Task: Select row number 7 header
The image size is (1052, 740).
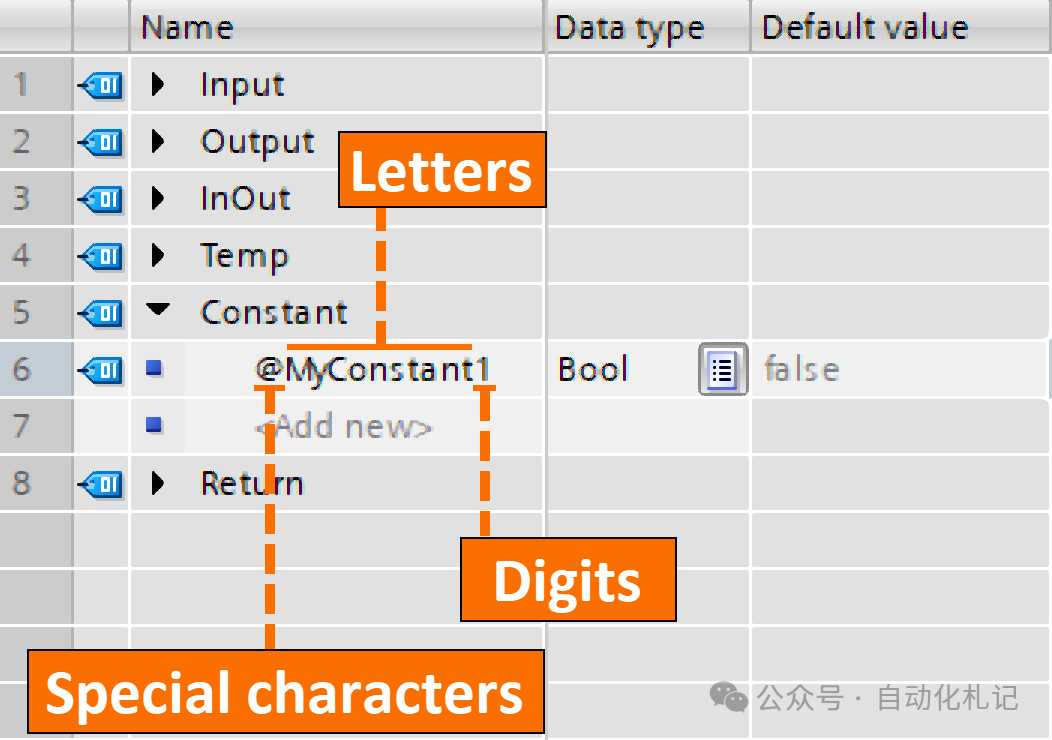Action: 36,426
